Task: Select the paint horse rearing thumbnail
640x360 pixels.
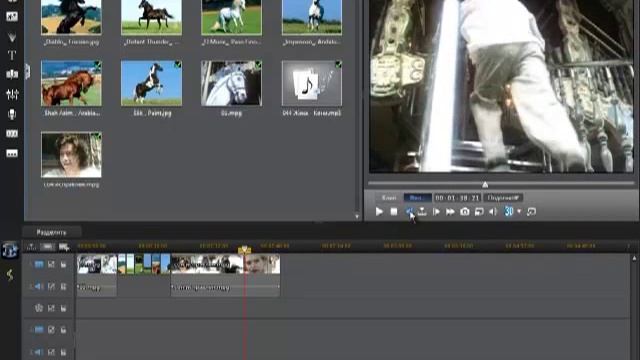Action: (x=151, y=83)
